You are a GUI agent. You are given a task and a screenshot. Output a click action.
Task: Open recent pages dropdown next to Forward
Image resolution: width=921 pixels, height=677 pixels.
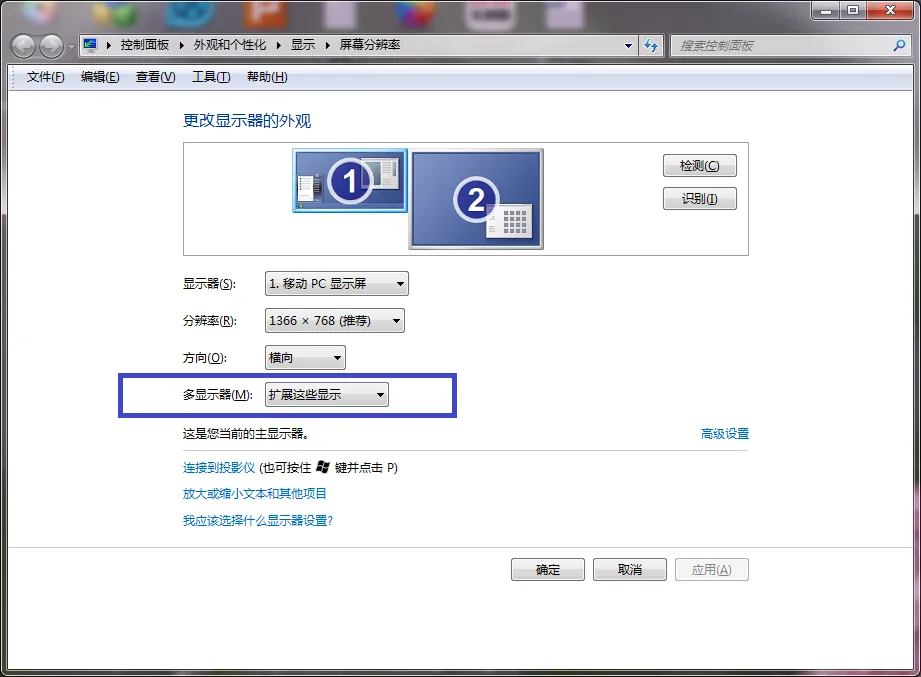(71, 46)
